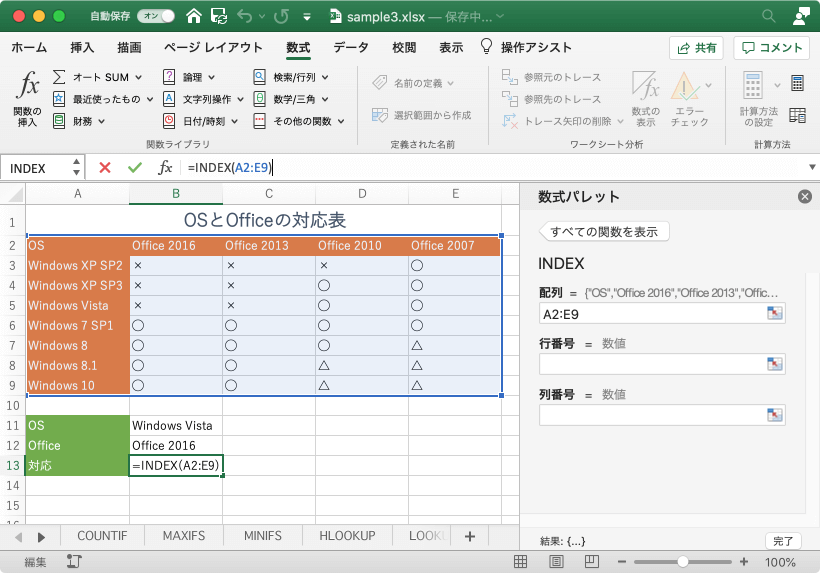Viewport: 820px width, 573px height.
Task: Click the その他の関数 icon
Action: click(x=259, y=121)
